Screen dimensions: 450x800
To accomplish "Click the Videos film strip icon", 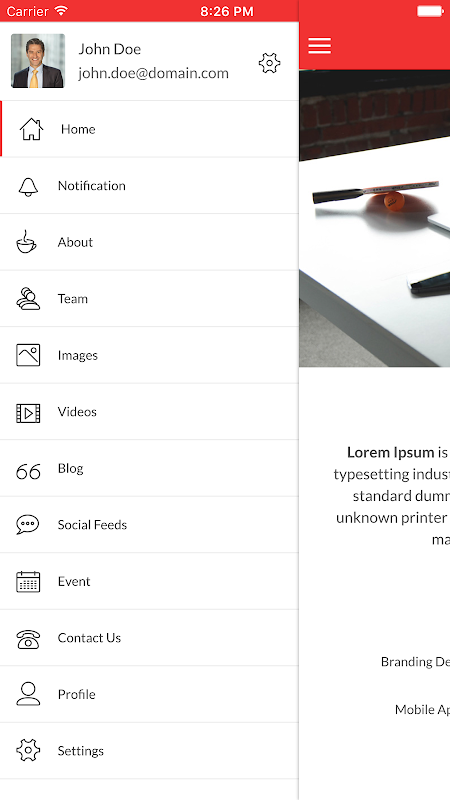I will pos(28,412).
